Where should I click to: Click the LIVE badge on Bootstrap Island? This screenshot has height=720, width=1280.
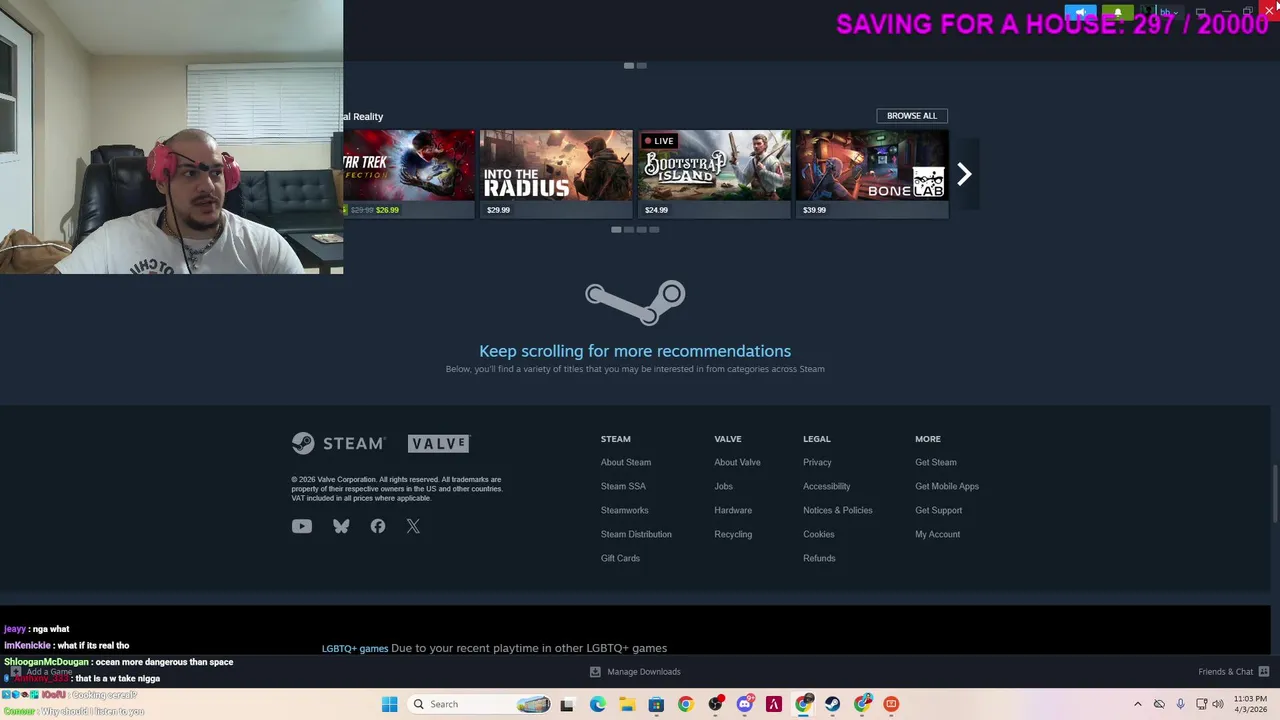[x=659, y=141]
